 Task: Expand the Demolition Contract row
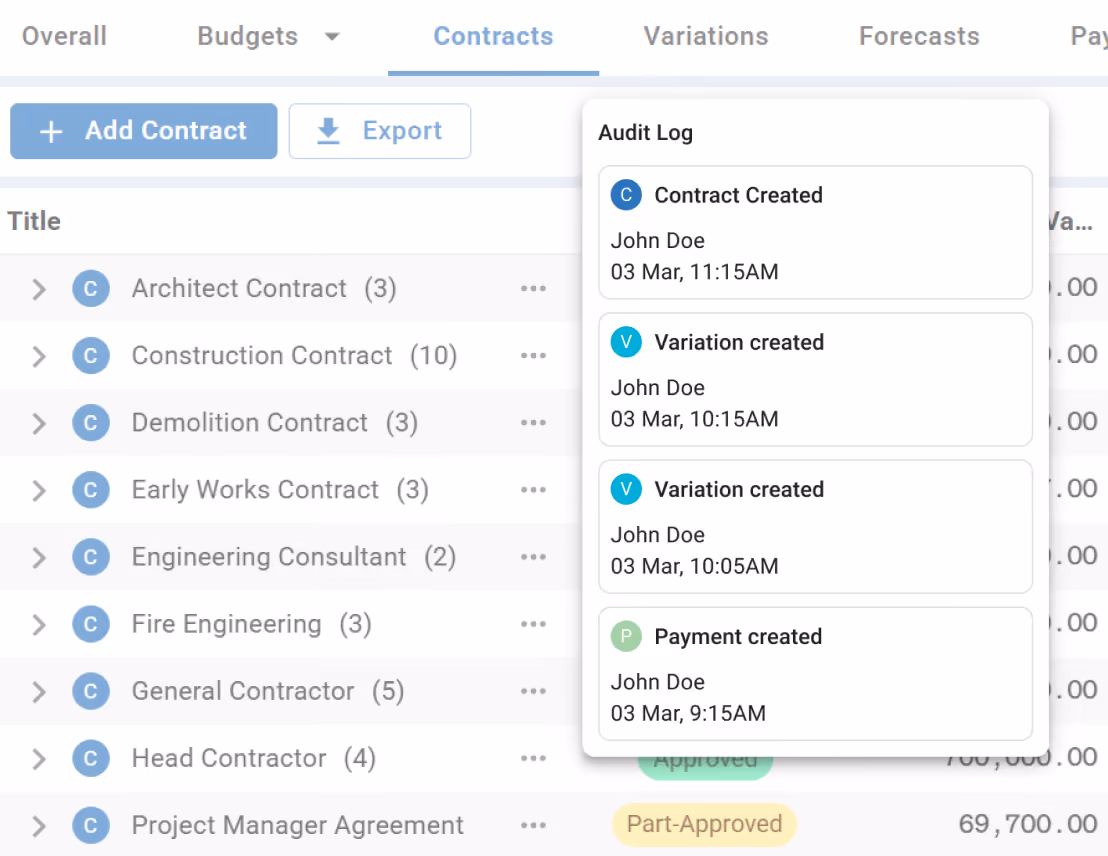point(39,423)
